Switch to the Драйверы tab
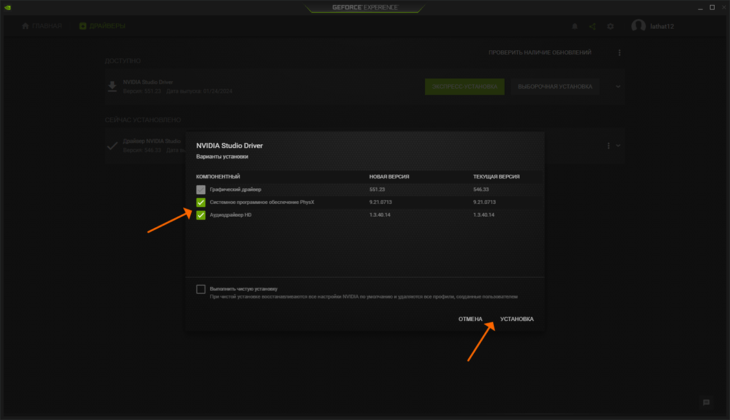 [102, 26]
